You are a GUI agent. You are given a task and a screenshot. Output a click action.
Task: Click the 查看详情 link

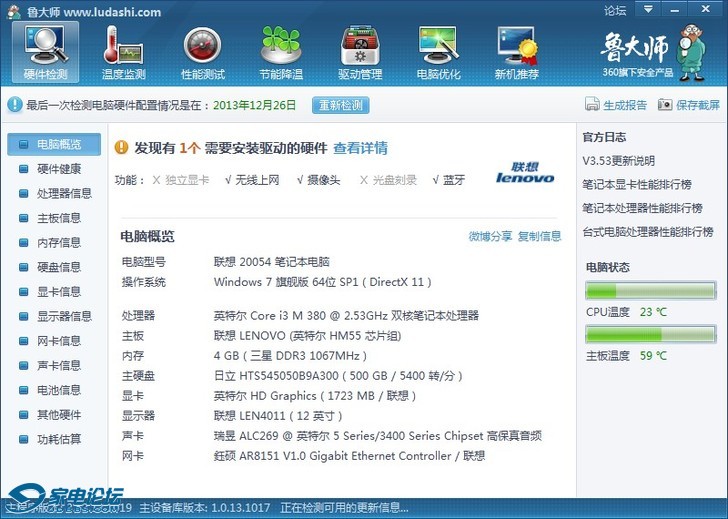point(360,148)
